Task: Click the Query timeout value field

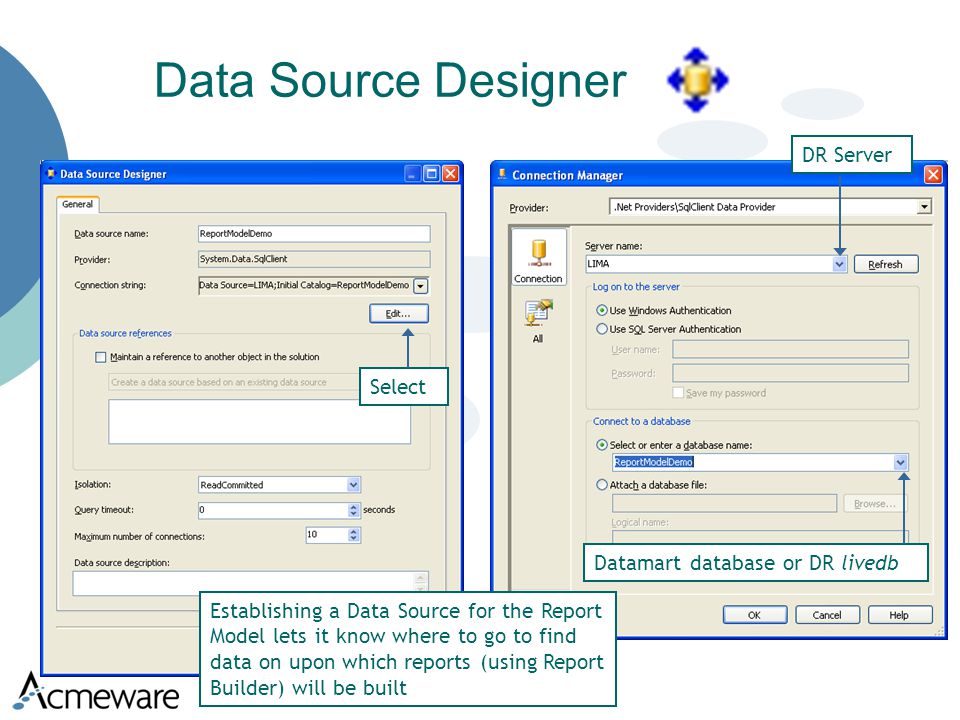Action: pyautogui.click(x=273, y=510)
